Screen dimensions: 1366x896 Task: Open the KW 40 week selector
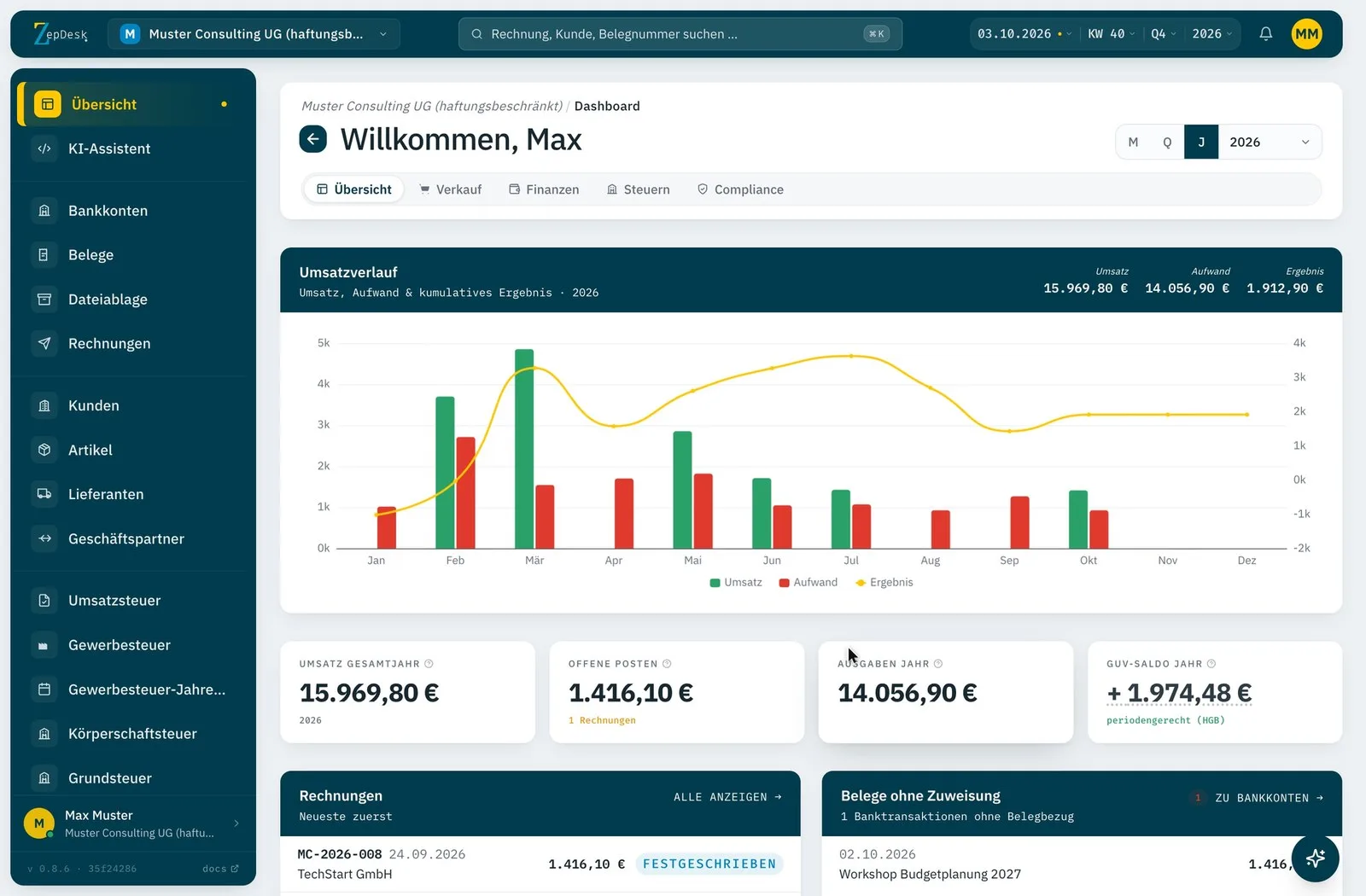[1111, 34]
